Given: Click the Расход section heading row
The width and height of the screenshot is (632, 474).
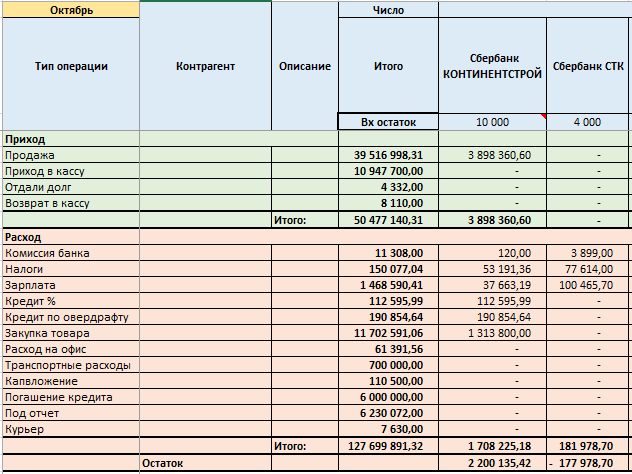Looking at the screenshot, I should 70,237.
